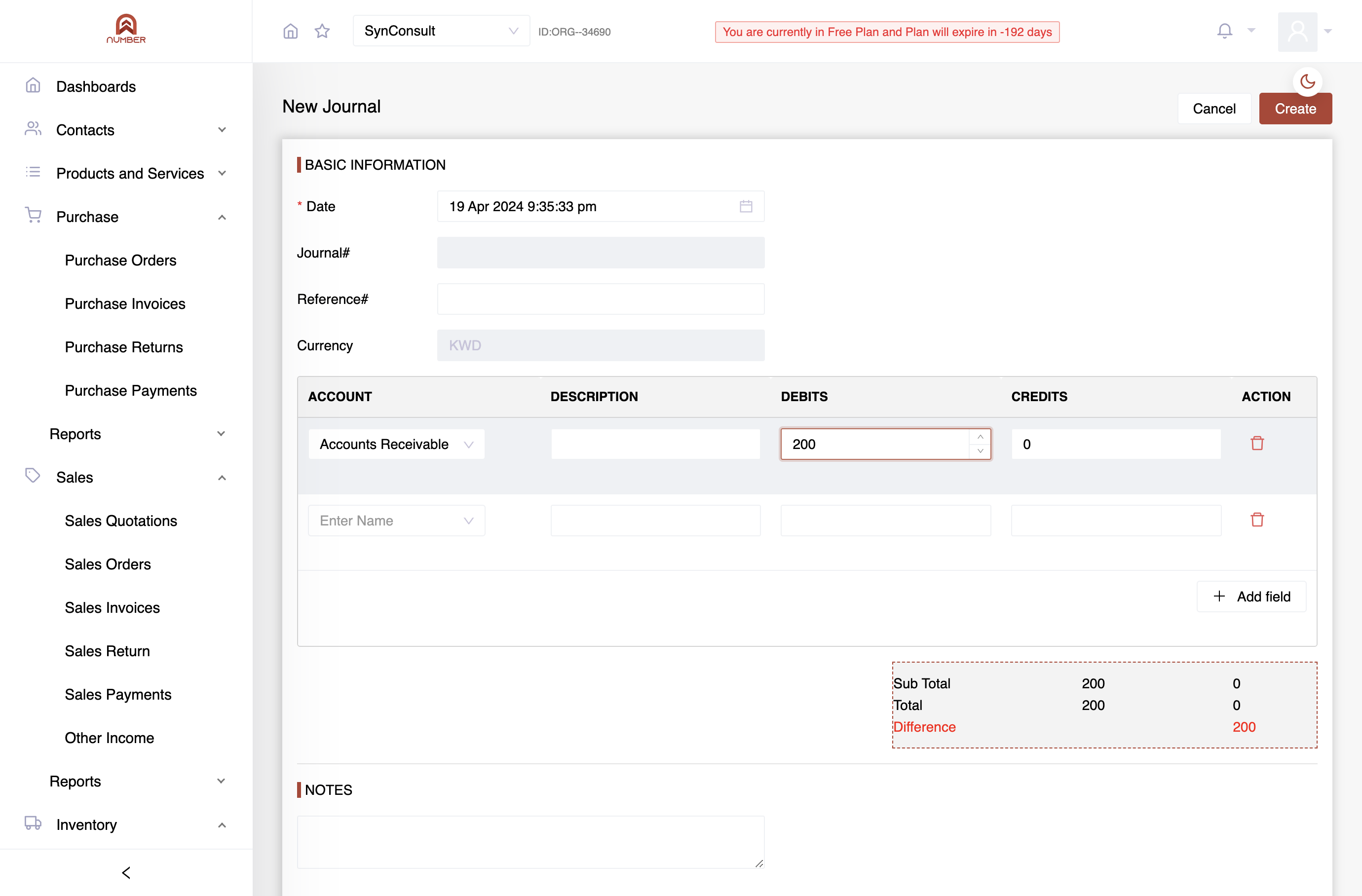Toggle dark mode moon icon

[1307, 82]
